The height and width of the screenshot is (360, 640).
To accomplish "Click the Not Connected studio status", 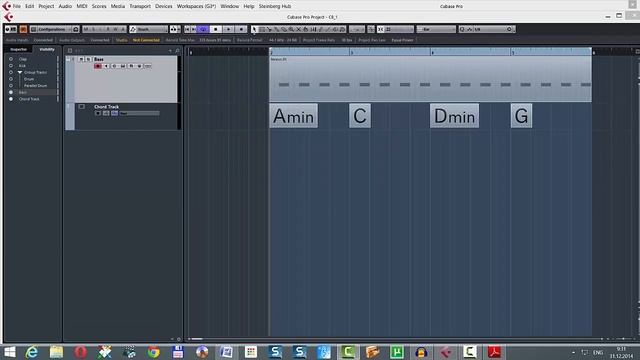I will (x=146, y=40).
